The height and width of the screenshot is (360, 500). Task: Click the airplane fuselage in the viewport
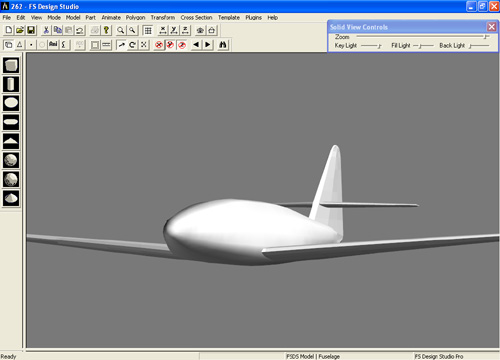[250, 230]
